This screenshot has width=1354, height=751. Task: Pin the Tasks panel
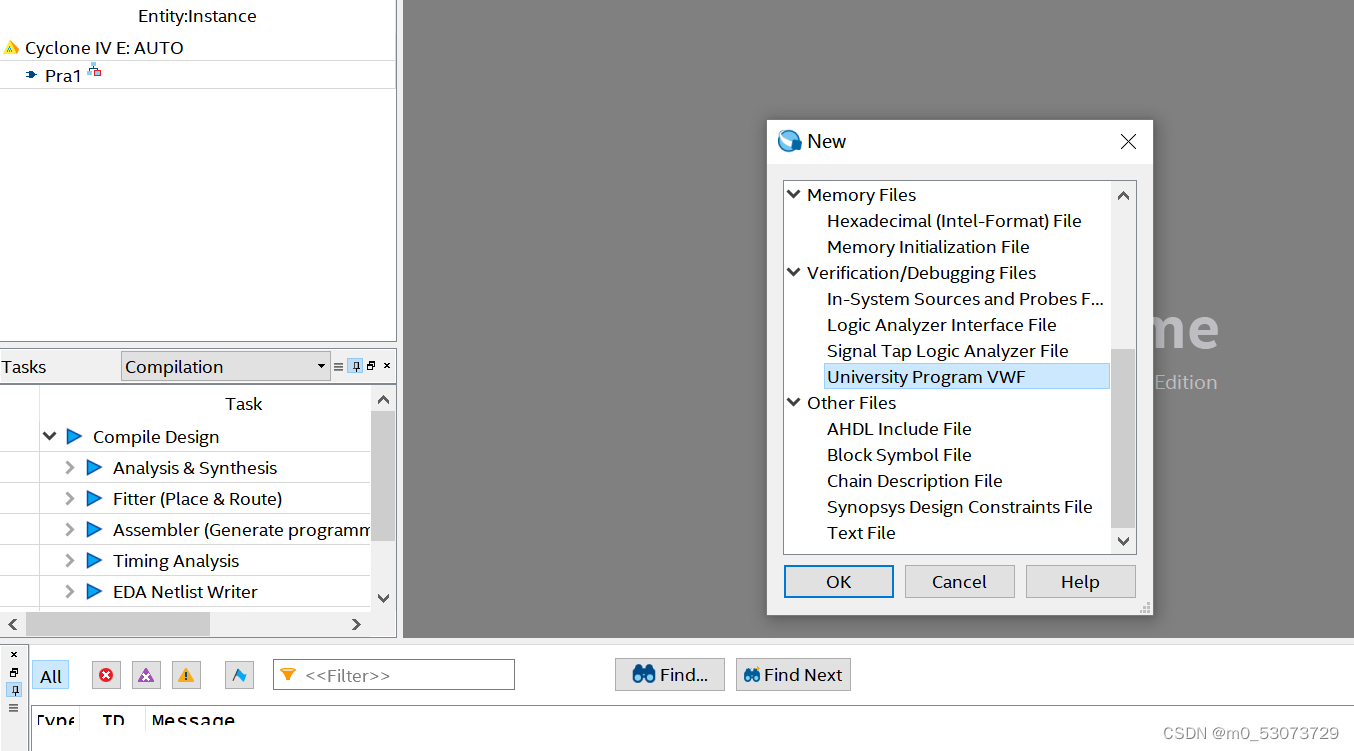(355, 366)
